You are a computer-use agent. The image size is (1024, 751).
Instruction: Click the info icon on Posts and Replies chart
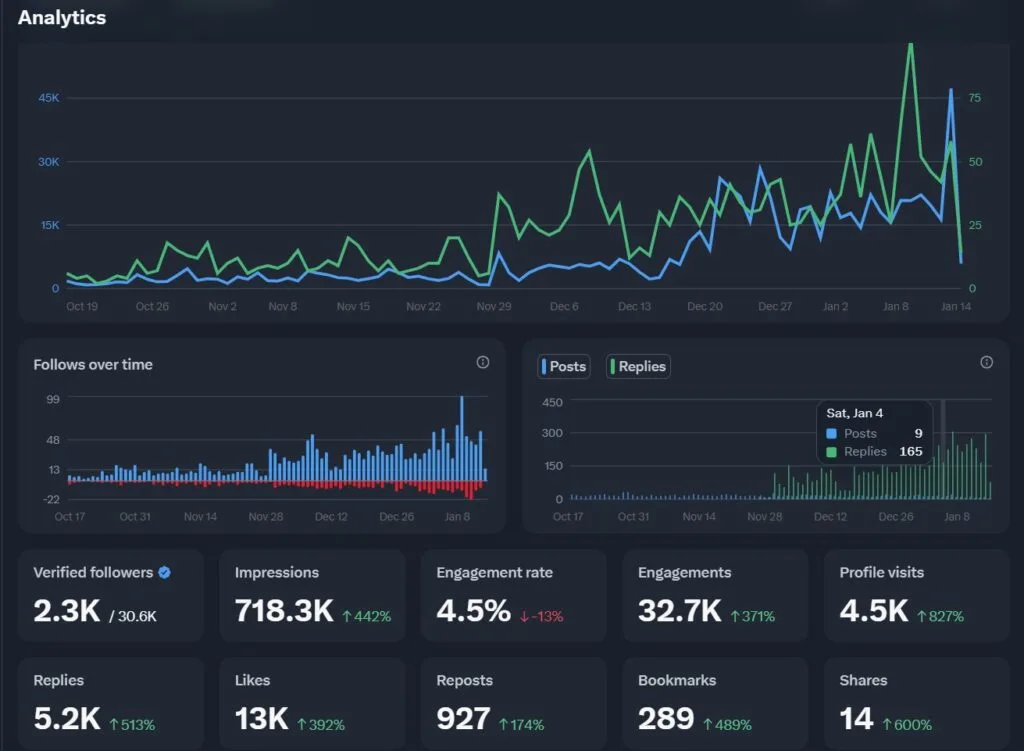tap(987, 363)
